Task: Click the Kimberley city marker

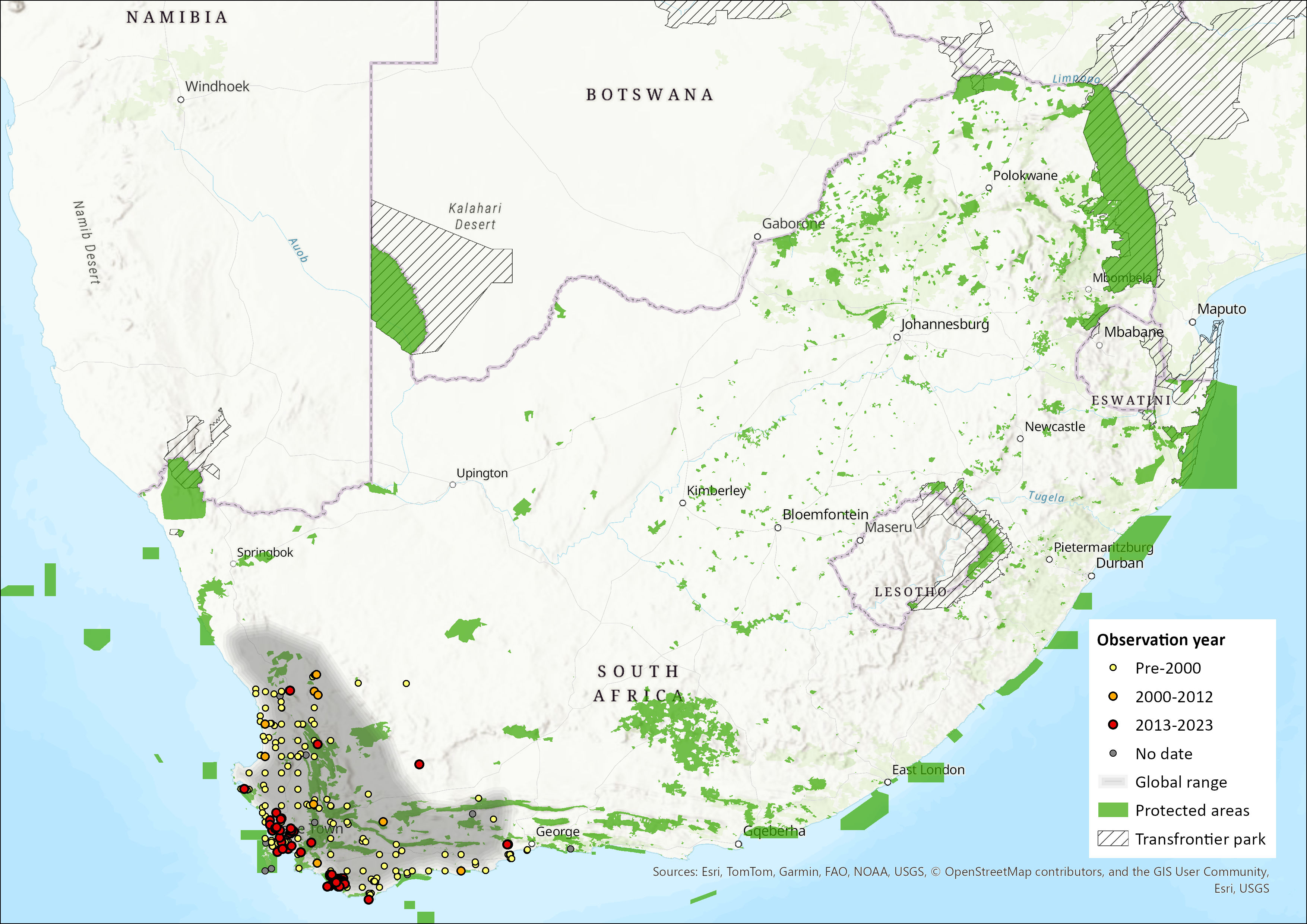Action: point(683,503)
